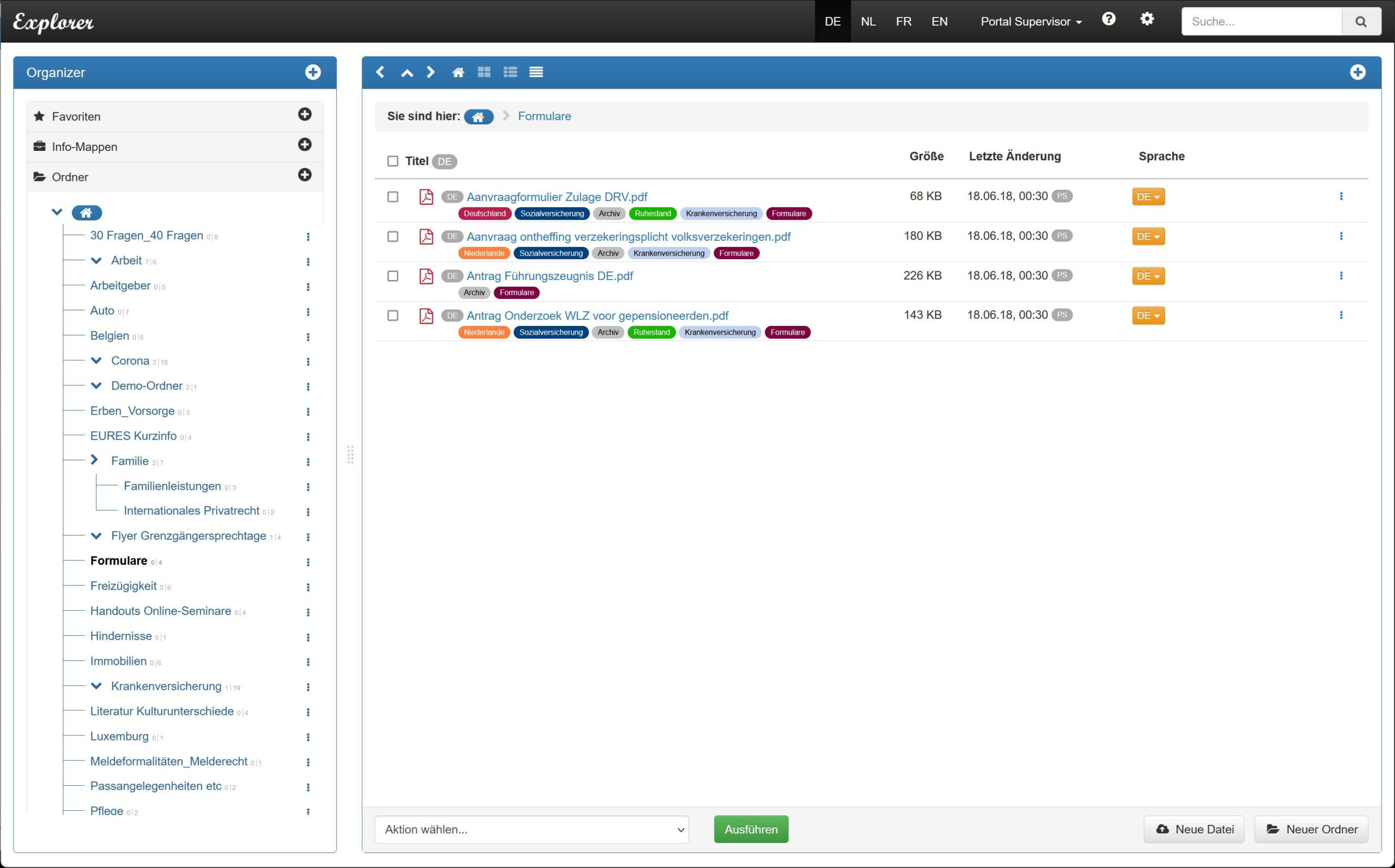The width and height of the screenshot is (1395, 868).
Task: Click the PDF icon of Antrag Führungszeugnis DE
Action: coord(426,276)
